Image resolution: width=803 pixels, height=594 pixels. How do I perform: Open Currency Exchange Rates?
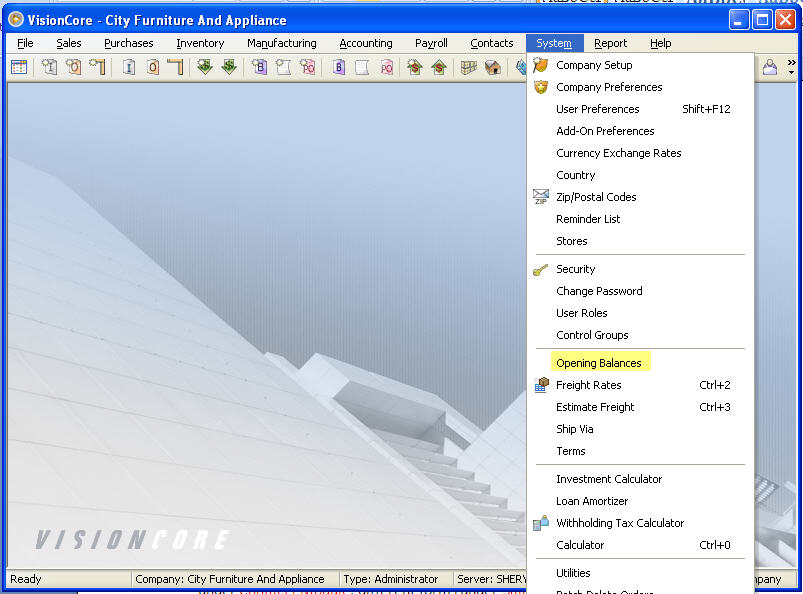(640, 153)
